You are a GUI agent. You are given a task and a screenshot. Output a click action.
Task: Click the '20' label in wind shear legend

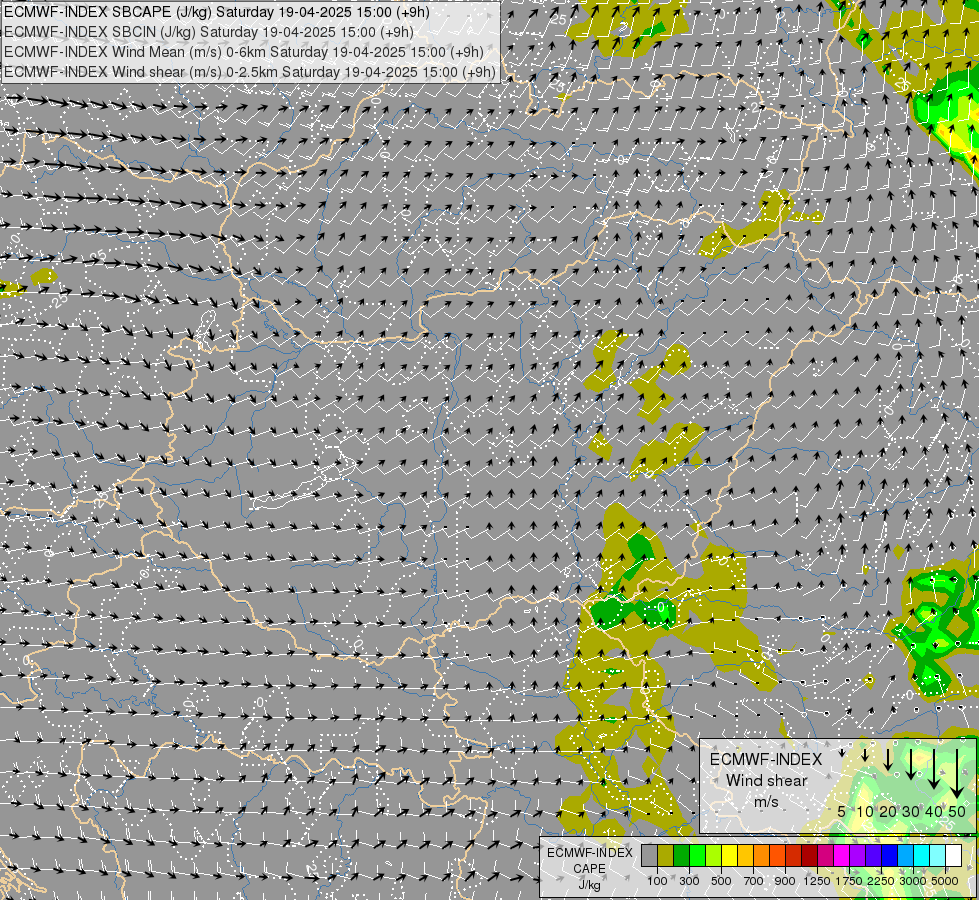(x=888, y=811)
